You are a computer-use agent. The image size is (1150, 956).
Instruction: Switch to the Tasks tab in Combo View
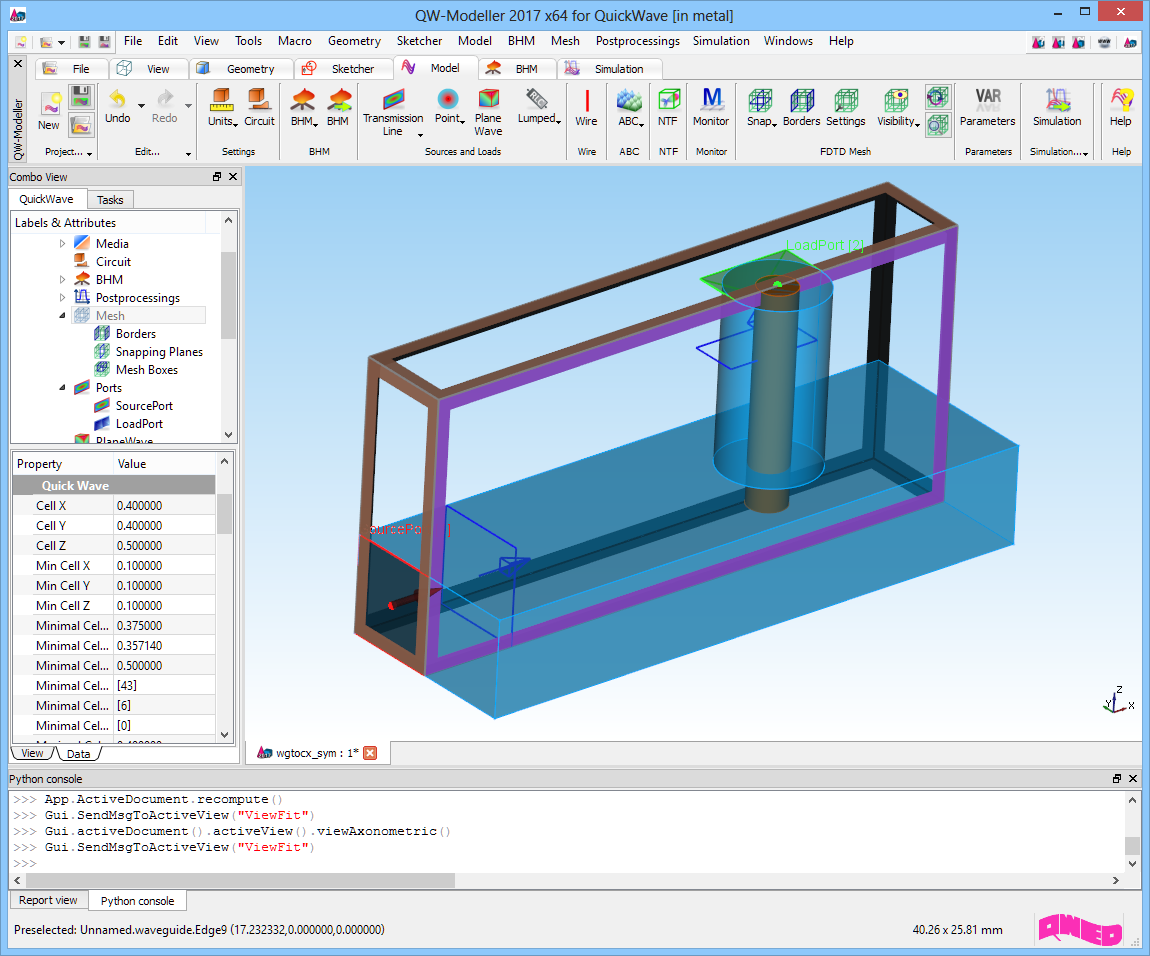coord(110,200)
